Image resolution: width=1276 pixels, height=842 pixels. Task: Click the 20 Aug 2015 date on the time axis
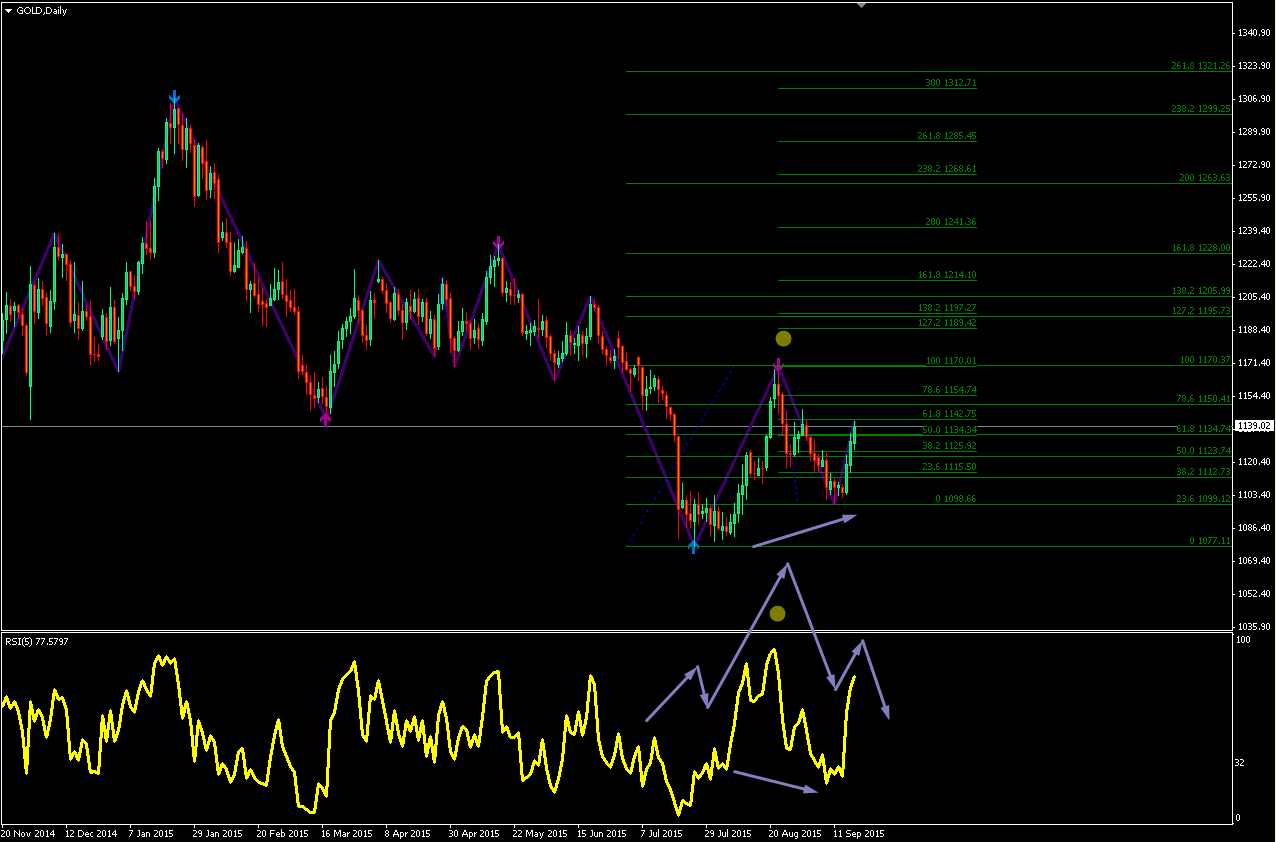click(795, 833)
